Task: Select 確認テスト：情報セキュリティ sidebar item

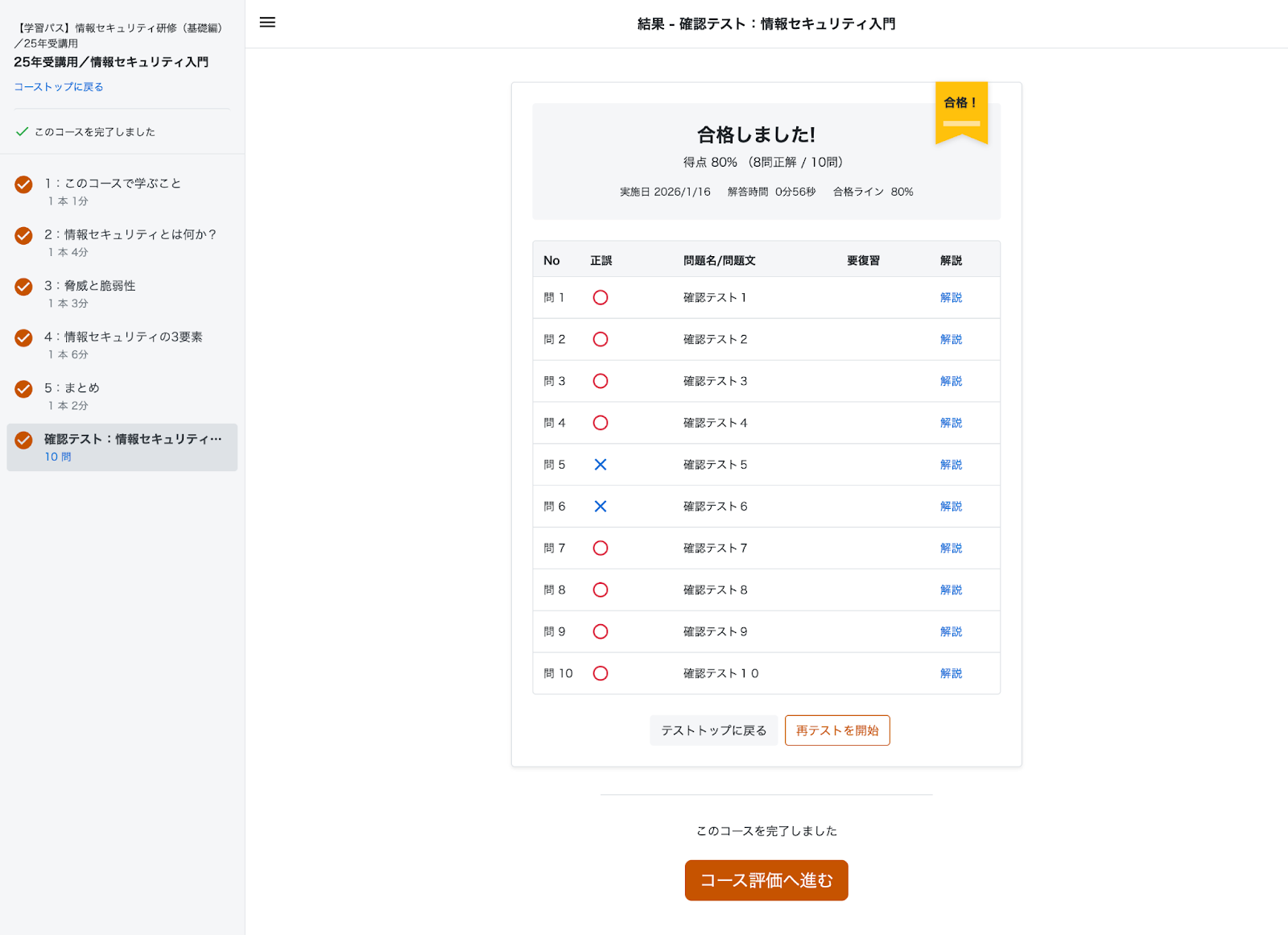Action: pyautogui.click(x=122, y=447)
